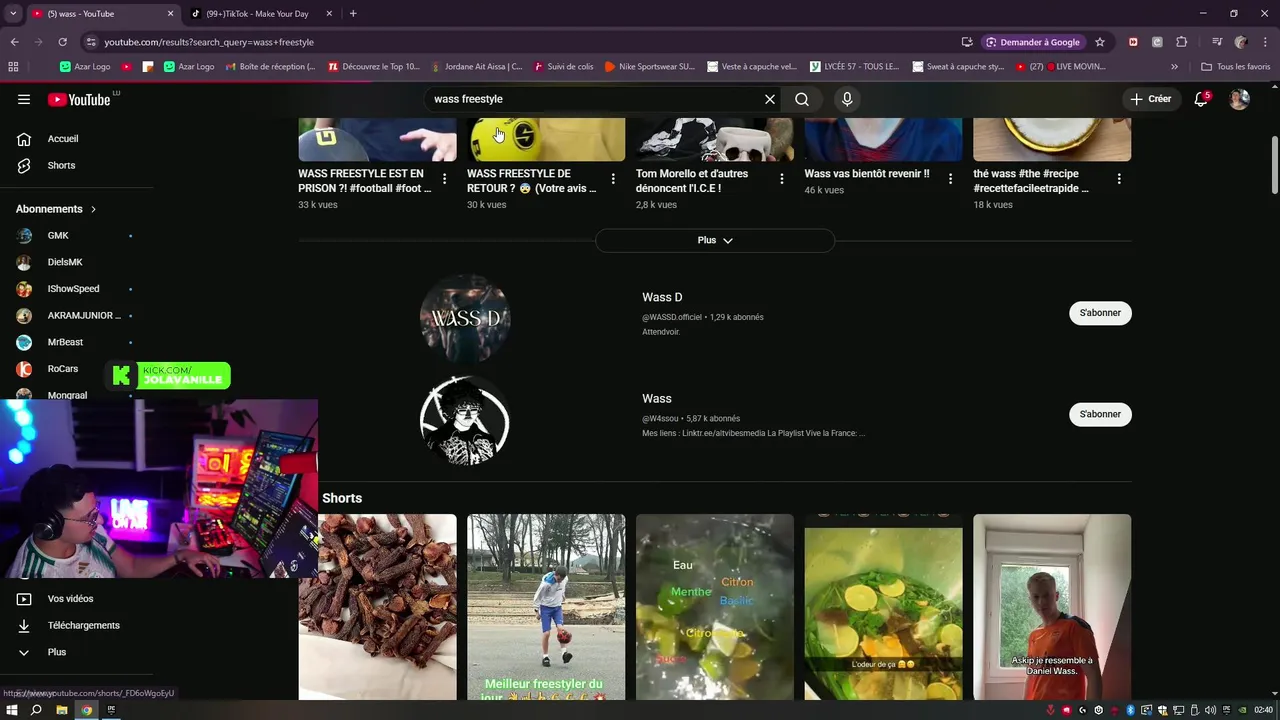Open WASS FREESTYLE EST EN PRISON video title
Image resolution: width=1280 pixels, height=720 pixels.
(364, 181)
